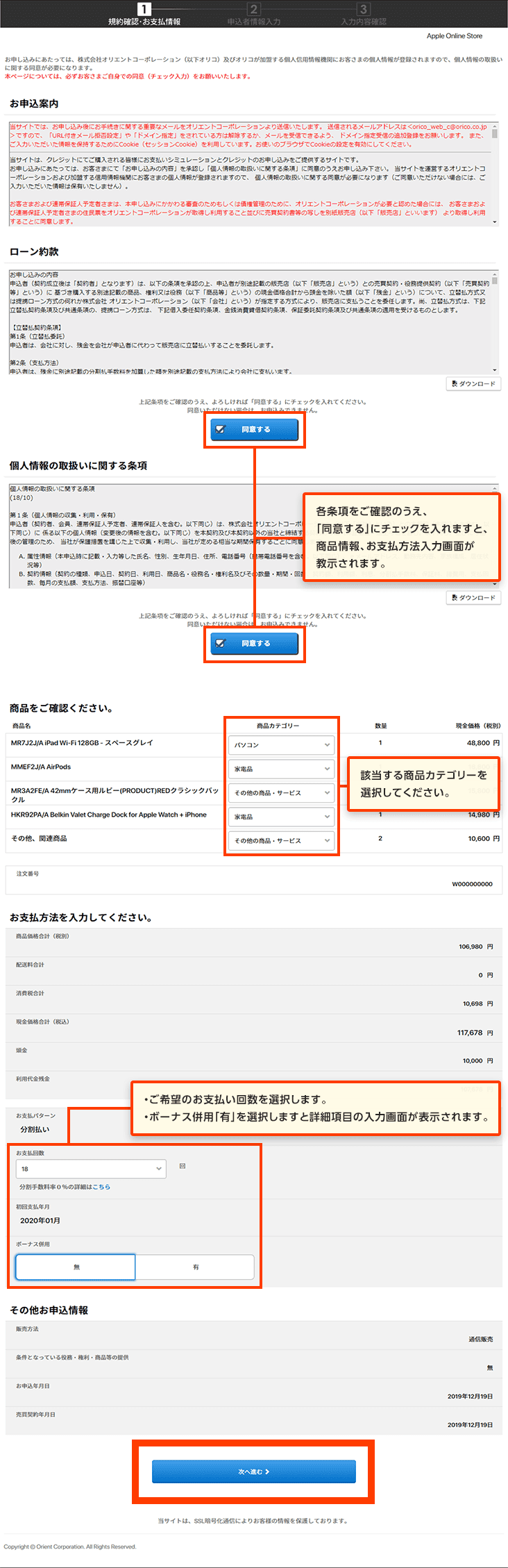Click the 頭金 value 10,000 円

[478, 1060]
